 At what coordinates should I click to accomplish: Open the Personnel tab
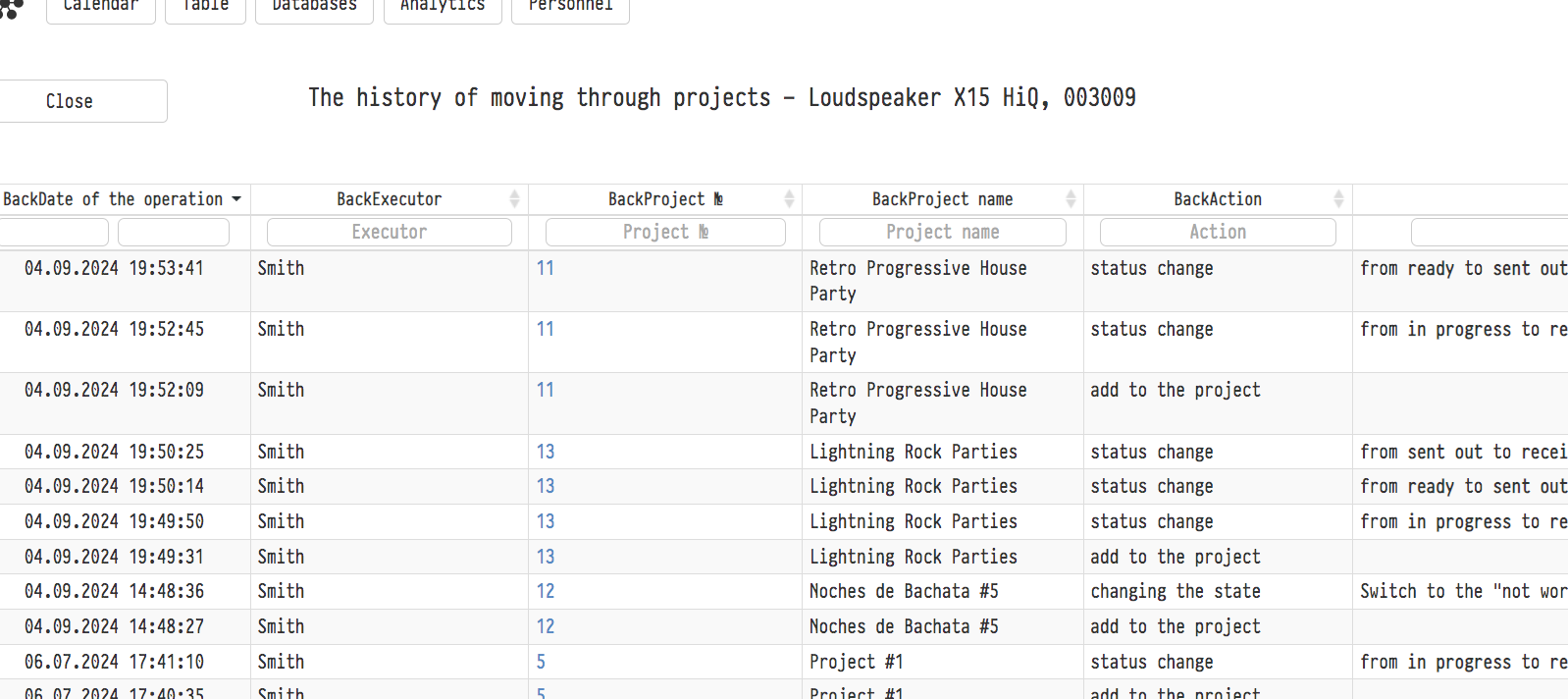click(x=570, y=8)
